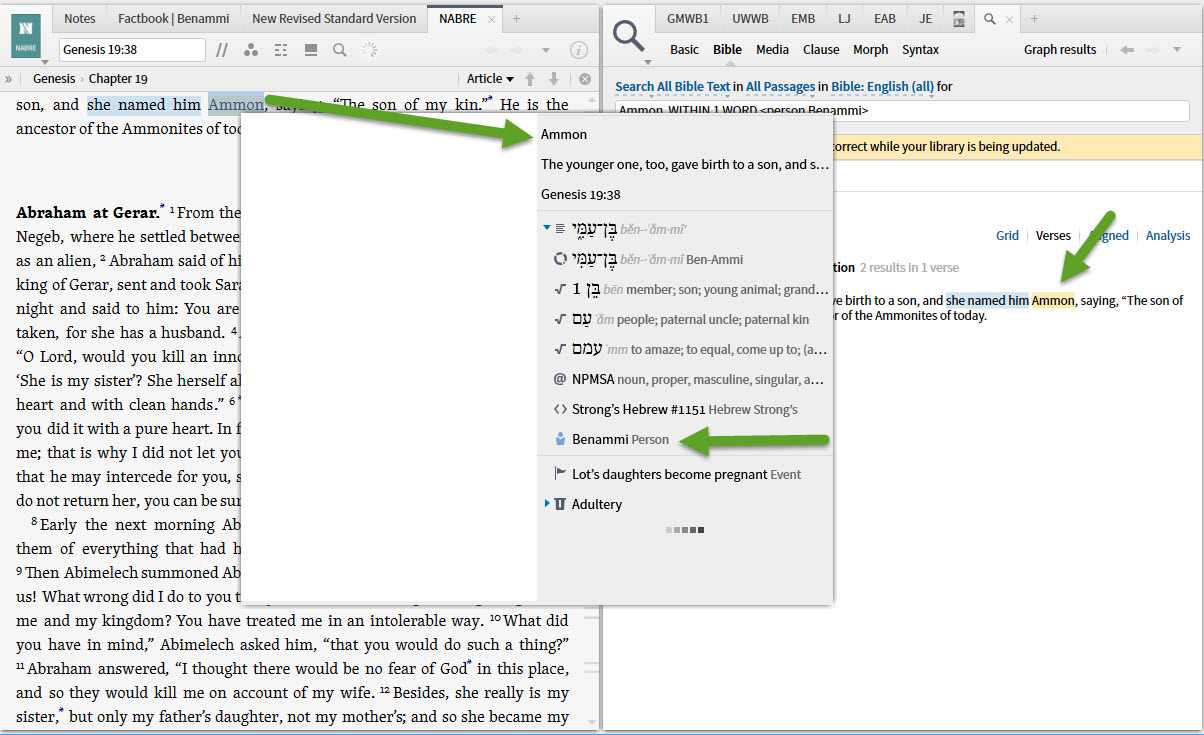1204x735 pixels.
Task: Select the Syntax search type
Action: tap(921, 50)
